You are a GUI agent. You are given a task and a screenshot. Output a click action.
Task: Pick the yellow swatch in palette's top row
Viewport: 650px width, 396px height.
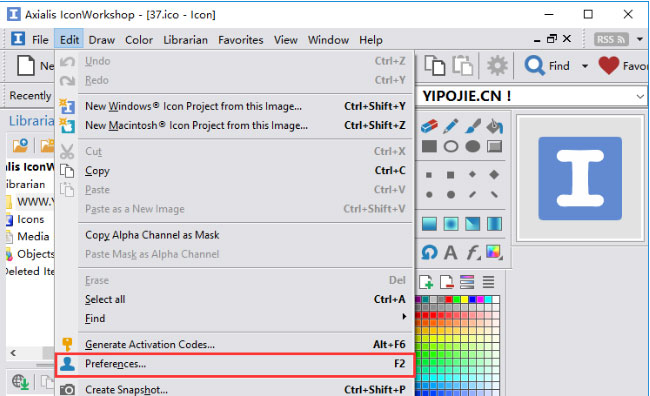pos(464,299)
